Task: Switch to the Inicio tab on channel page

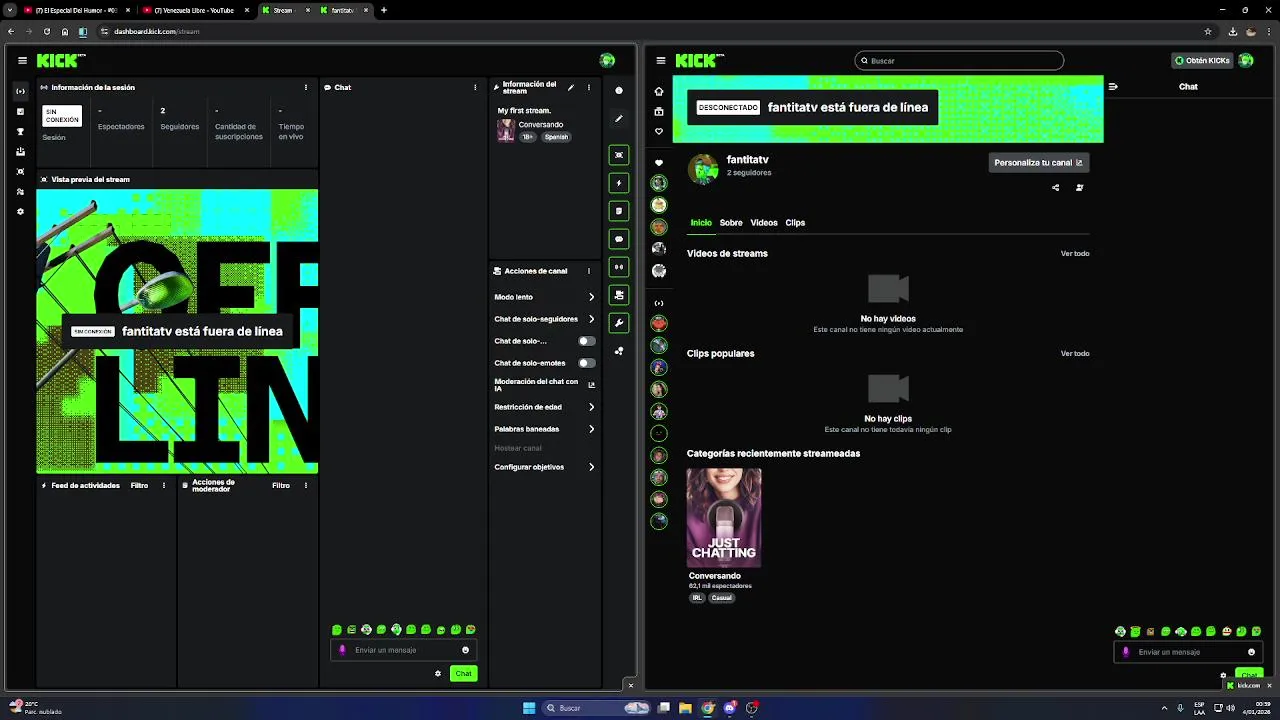Action: (701, 223)
